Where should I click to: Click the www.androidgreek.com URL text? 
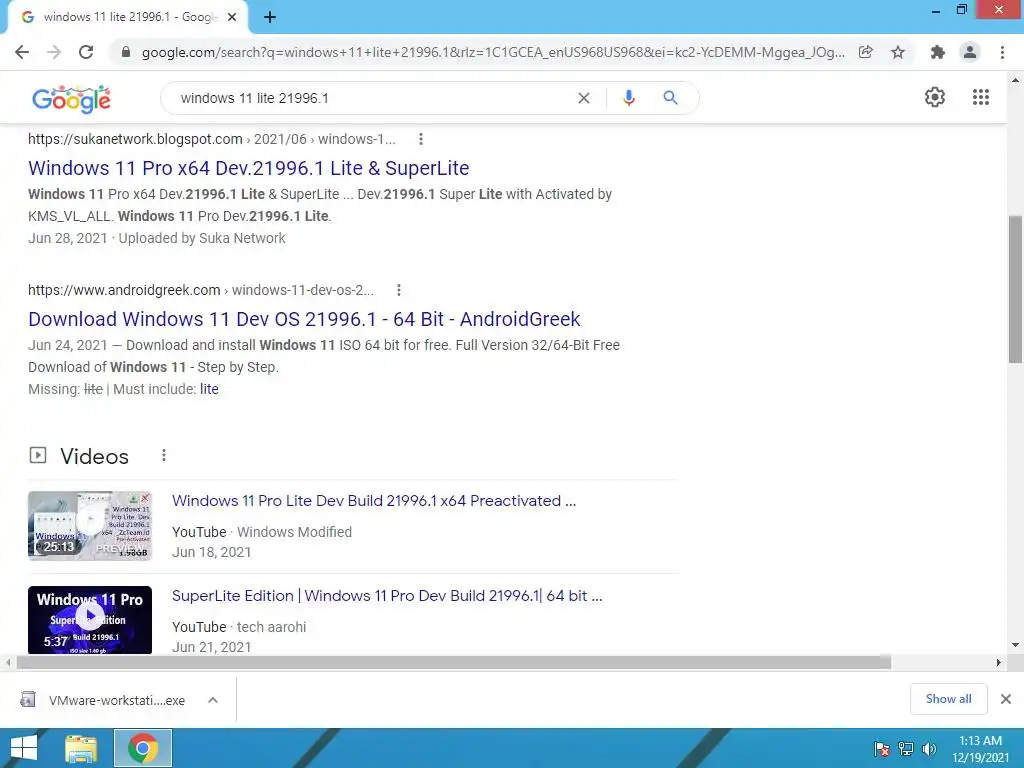tap(124, 290)
